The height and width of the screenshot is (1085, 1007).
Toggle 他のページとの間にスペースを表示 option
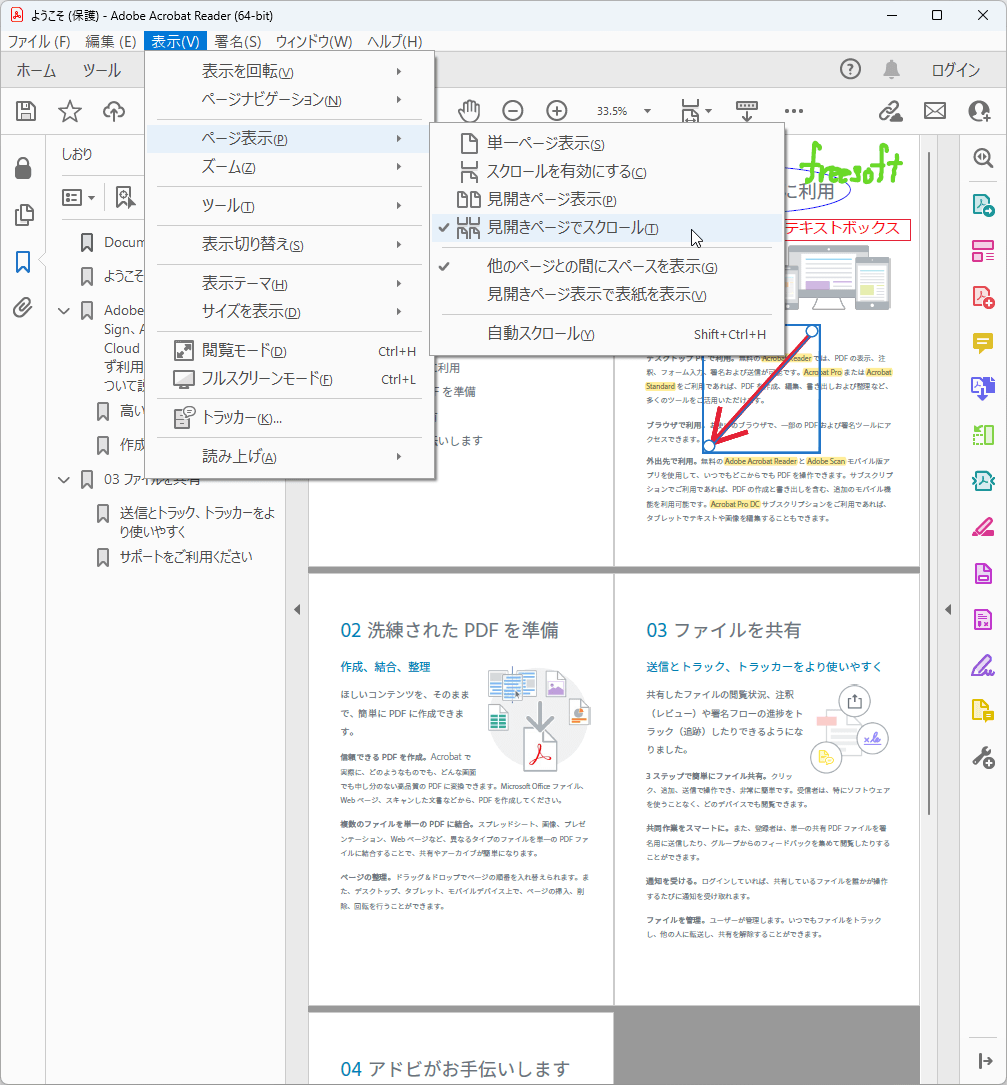click(x=606, y=266)
